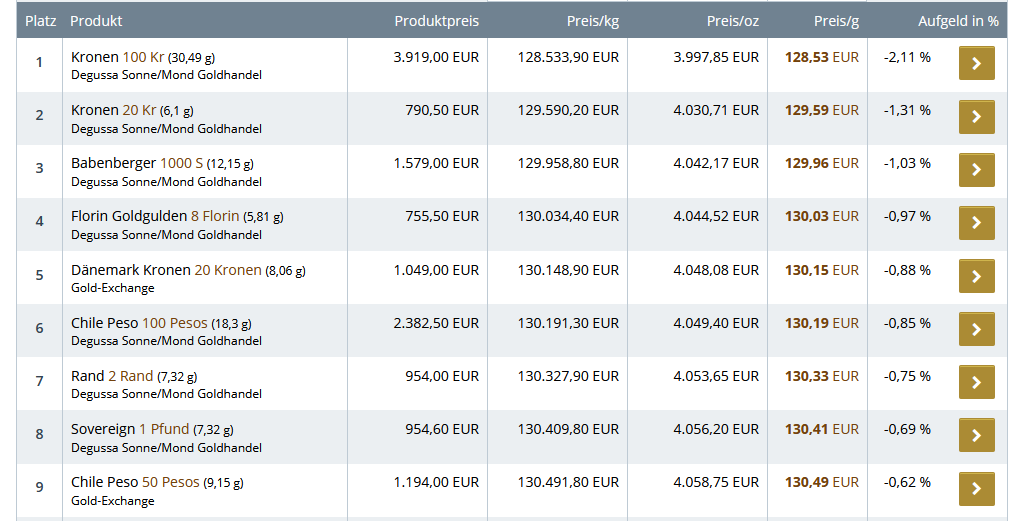Screen dimensions: 1026x521
Task: Click the arrow button for Kronen 100 Kr
Action: 976,64
